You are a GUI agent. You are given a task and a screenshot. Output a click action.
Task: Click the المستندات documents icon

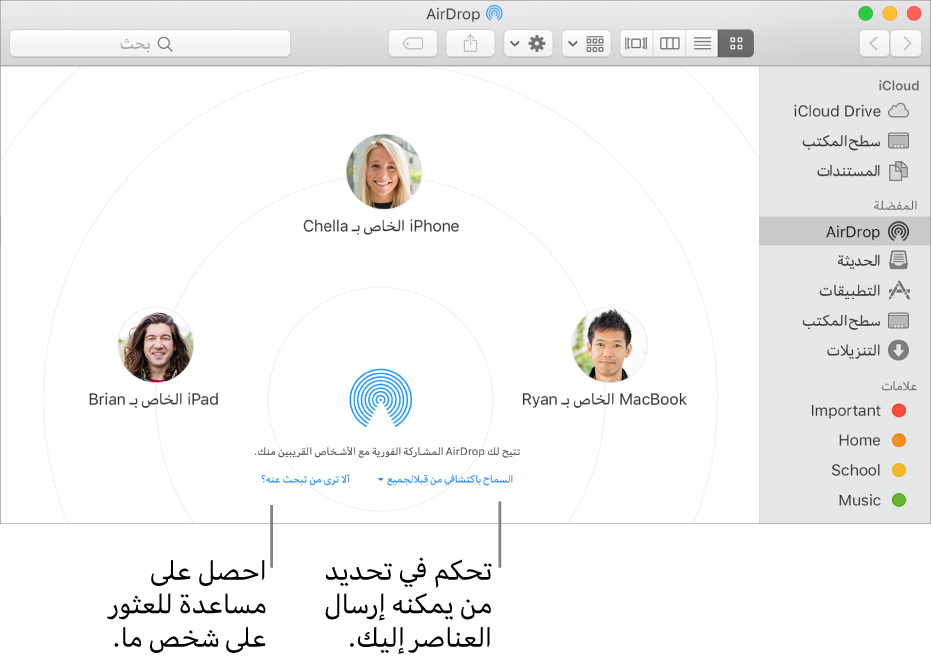[x=898, y=171]
